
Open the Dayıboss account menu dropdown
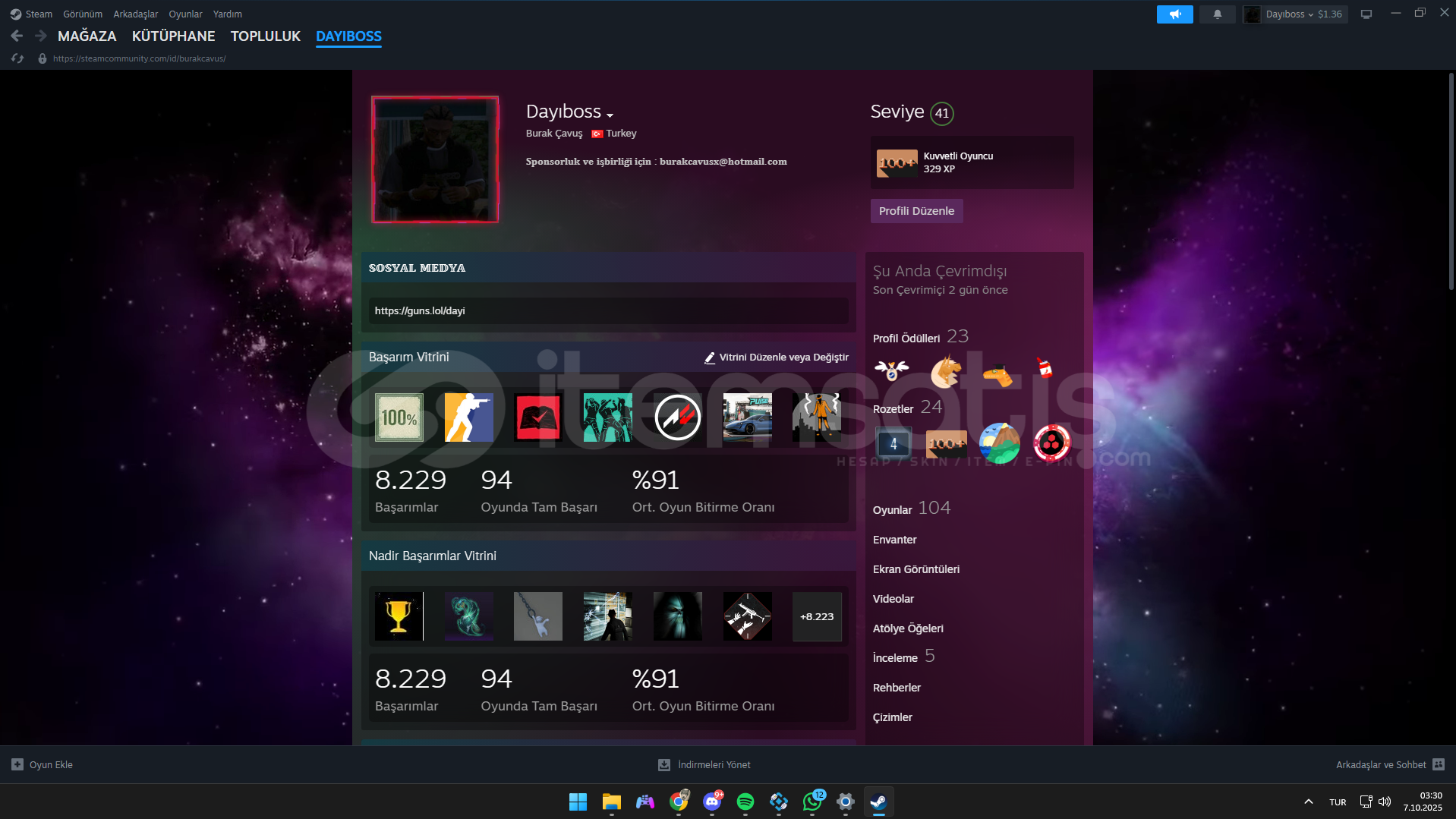point(1295,14)
